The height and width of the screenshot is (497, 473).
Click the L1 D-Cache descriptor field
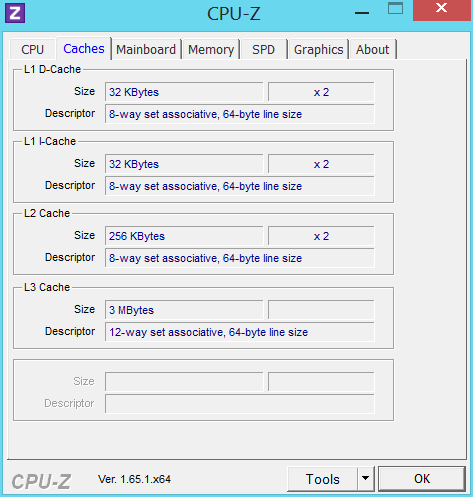pos(240,114)
